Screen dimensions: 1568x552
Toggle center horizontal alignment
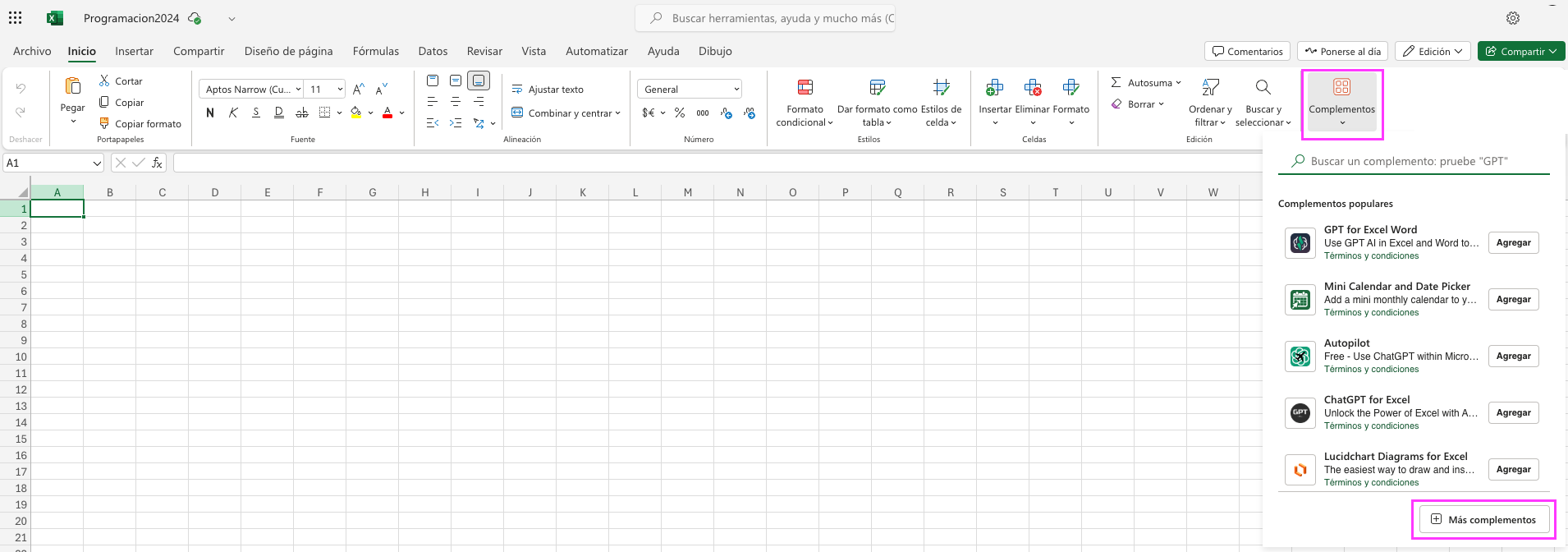(456, 102)
